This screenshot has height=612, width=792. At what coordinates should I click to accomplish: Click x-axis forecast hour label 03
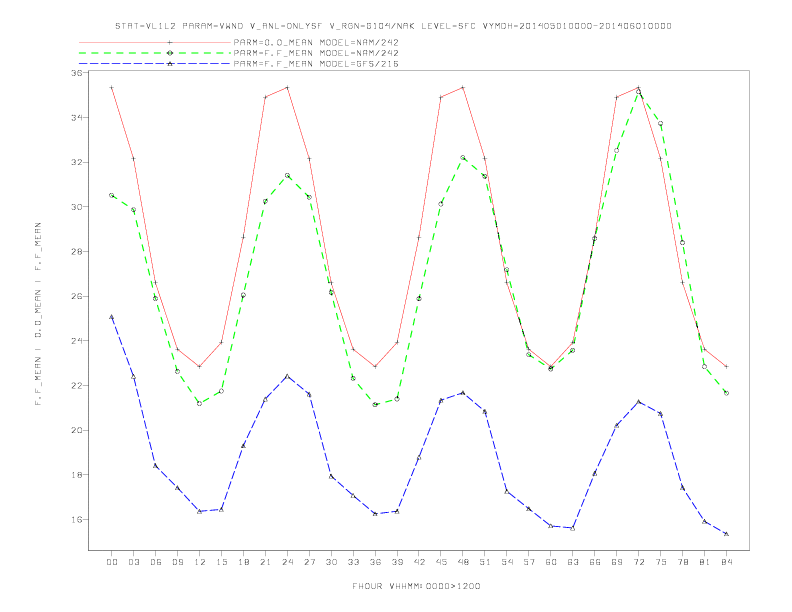pyautogui.click(x=134, y=562)
